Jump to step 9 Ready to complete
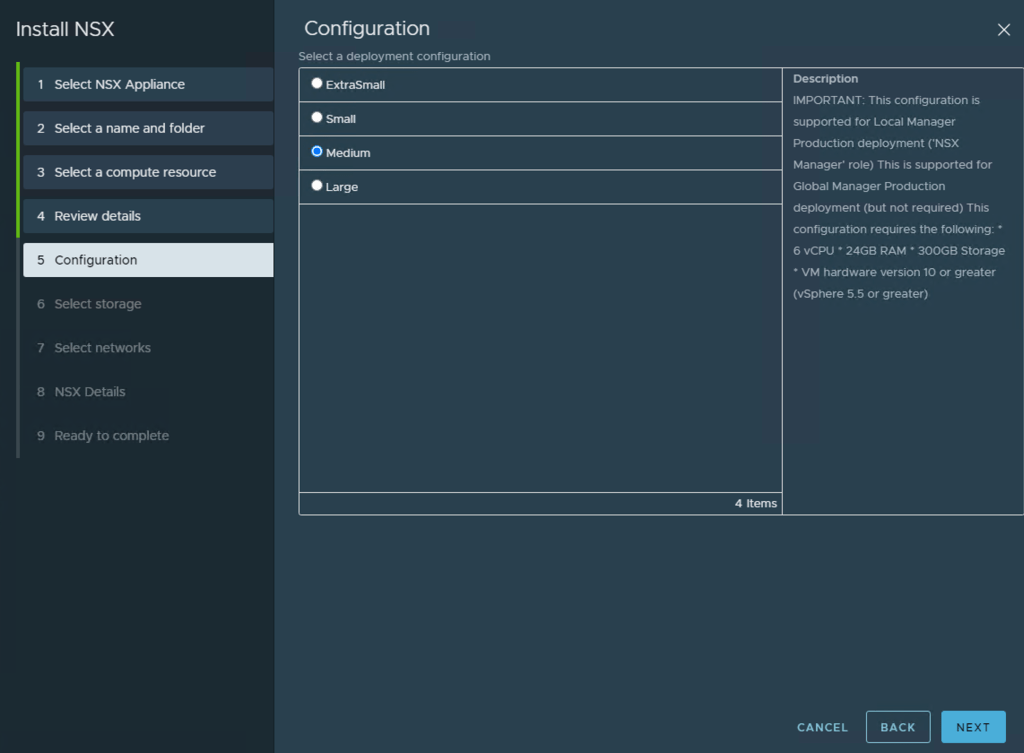The image size is (1024, 753). click(111, 436)
